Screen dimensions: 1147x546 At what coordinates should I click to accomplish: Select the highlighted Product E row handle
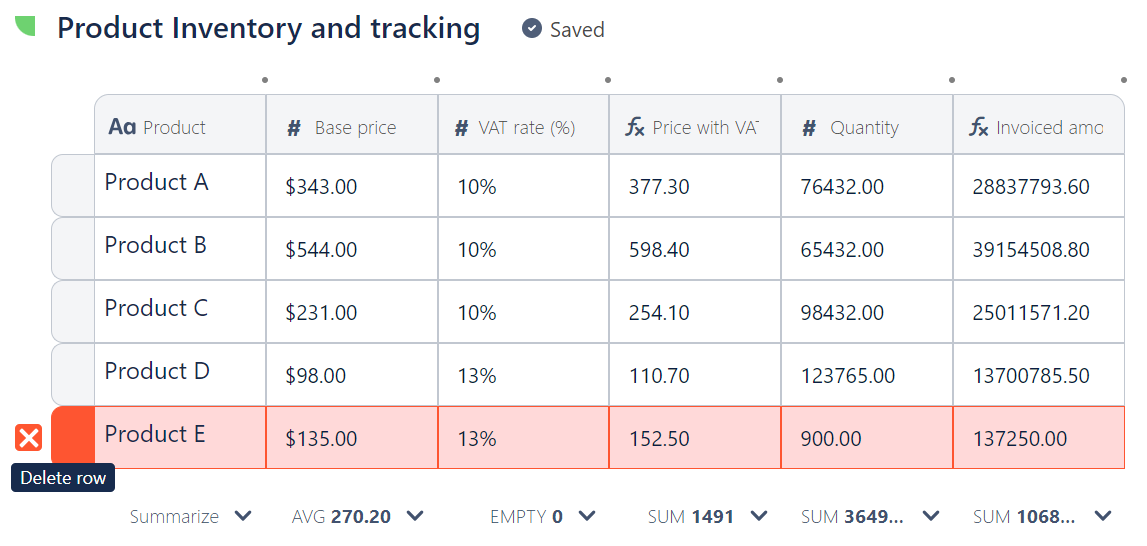pos(72,437)
